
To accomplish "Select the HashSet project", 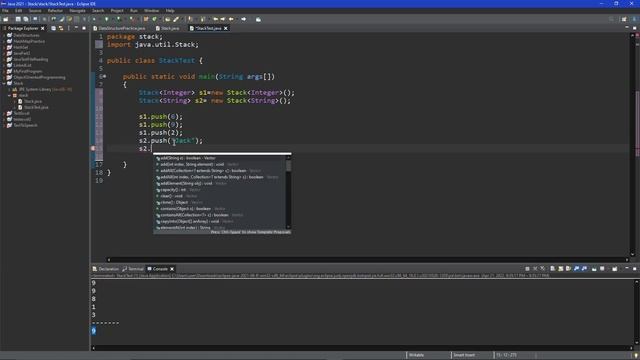I will pos(20,47).
